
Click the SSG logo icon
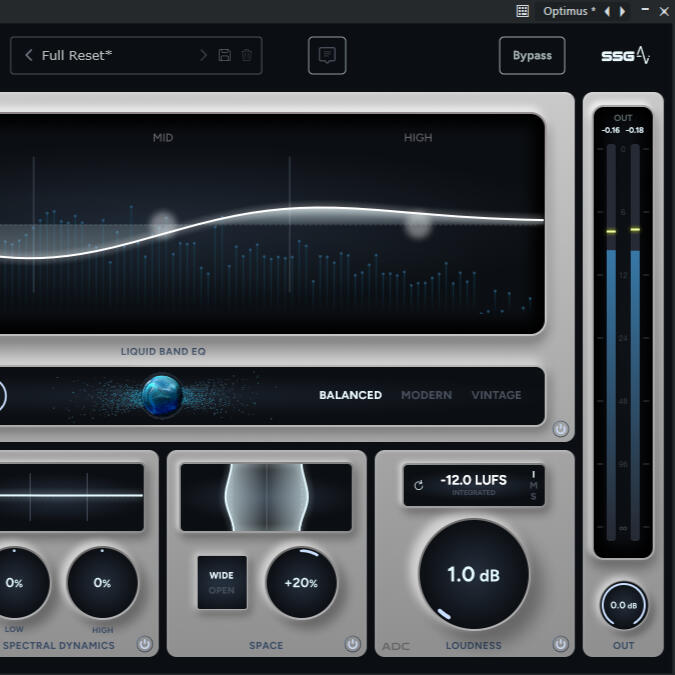pyautogui.click(x=625, y=56)
